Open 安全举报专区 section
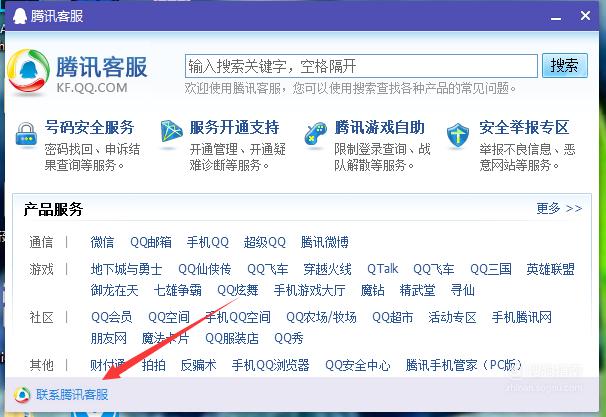 (x=524, y=128)
